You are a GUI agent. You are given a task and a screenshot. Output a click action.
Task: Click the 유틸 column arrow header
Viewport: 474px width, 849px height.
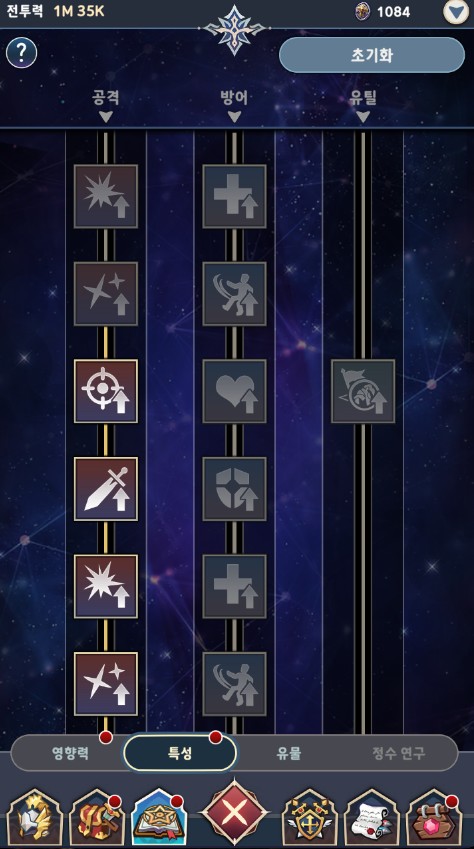[x=363, y=105]
